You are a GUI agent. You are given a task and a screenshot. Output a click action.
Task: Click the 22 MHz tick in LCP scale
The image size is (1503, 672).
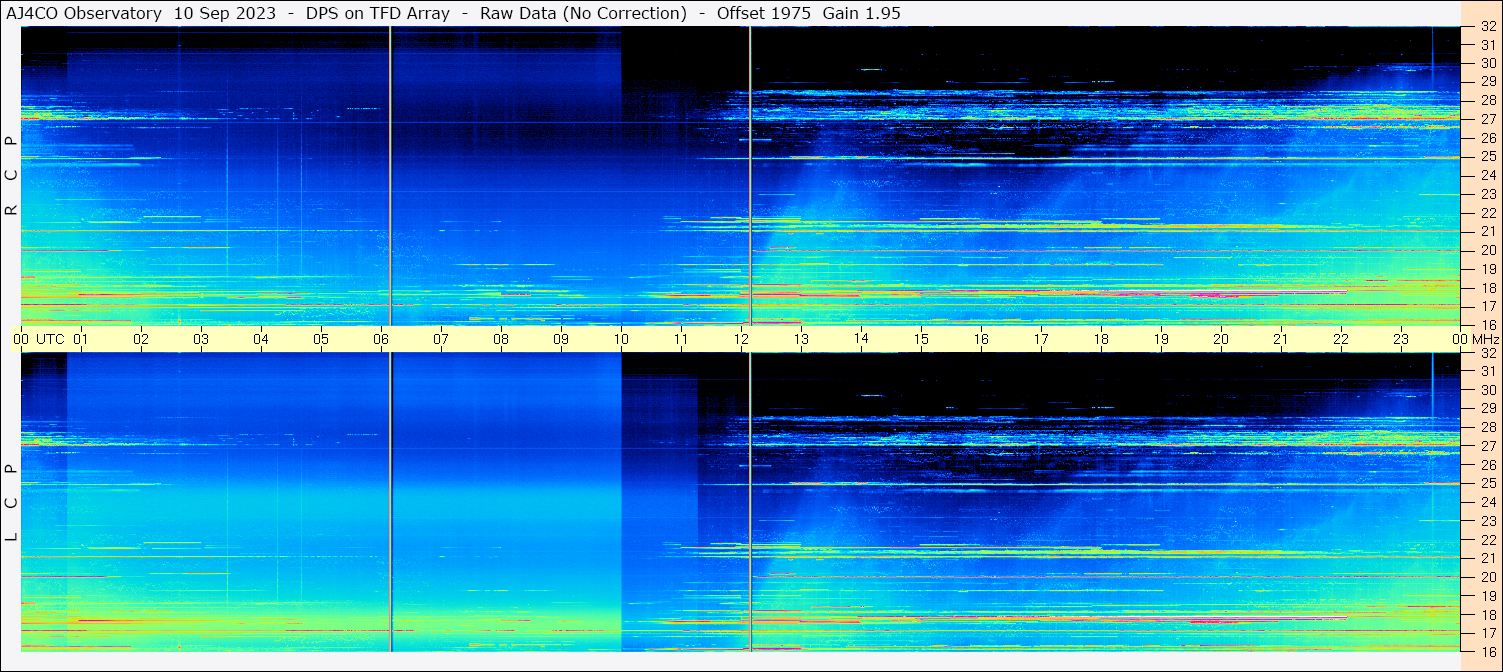point(1487,540)
